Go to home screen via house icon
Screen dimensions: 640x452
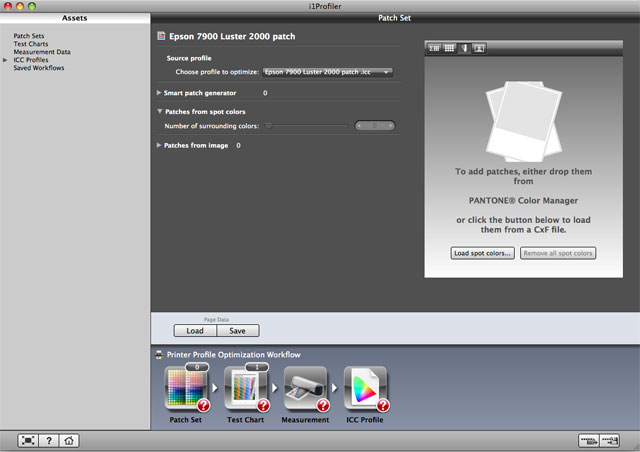click(x=69, y=441)
